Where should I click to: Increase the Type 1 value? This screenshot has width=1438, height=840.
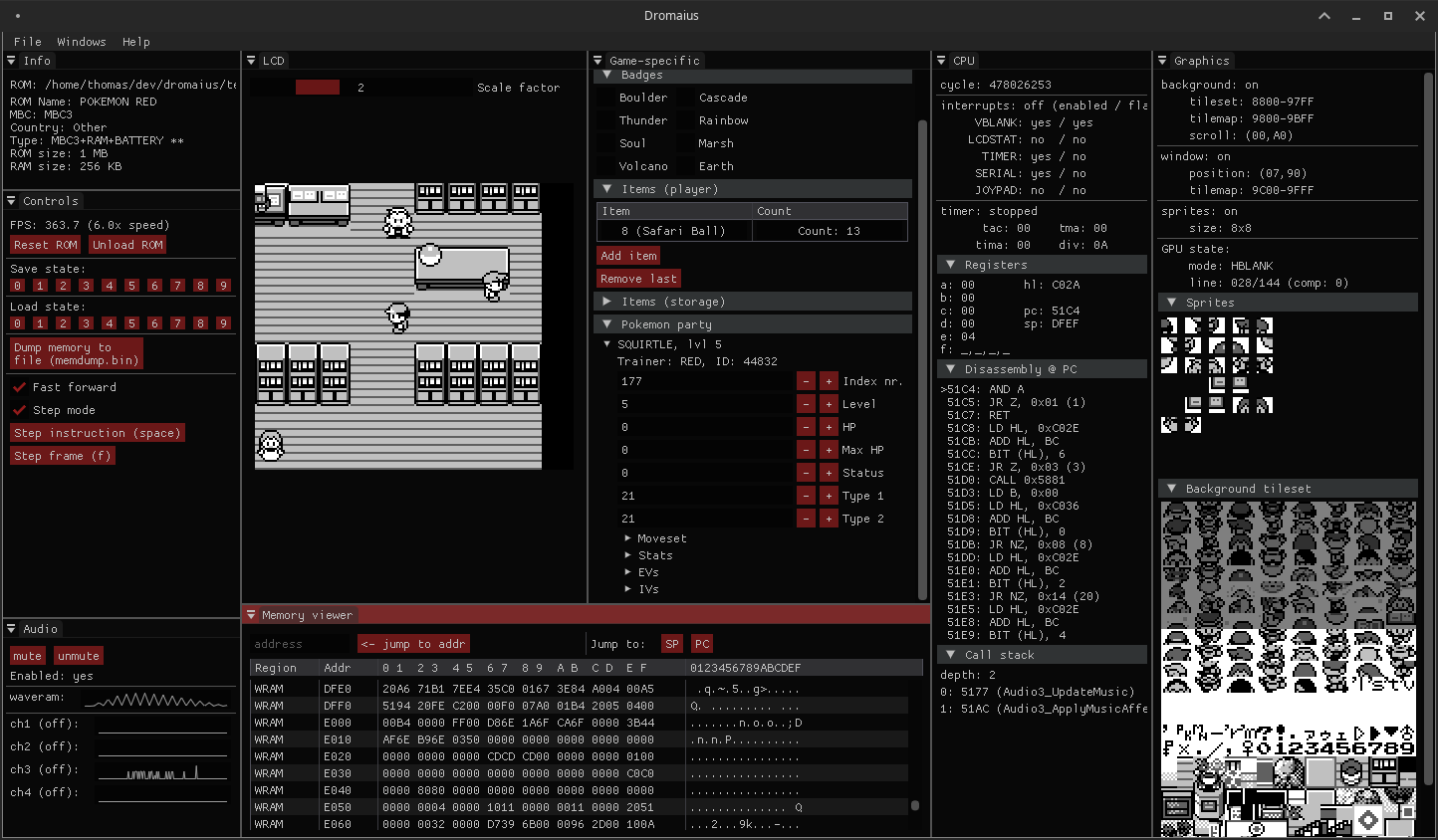[x=829, y=496]
